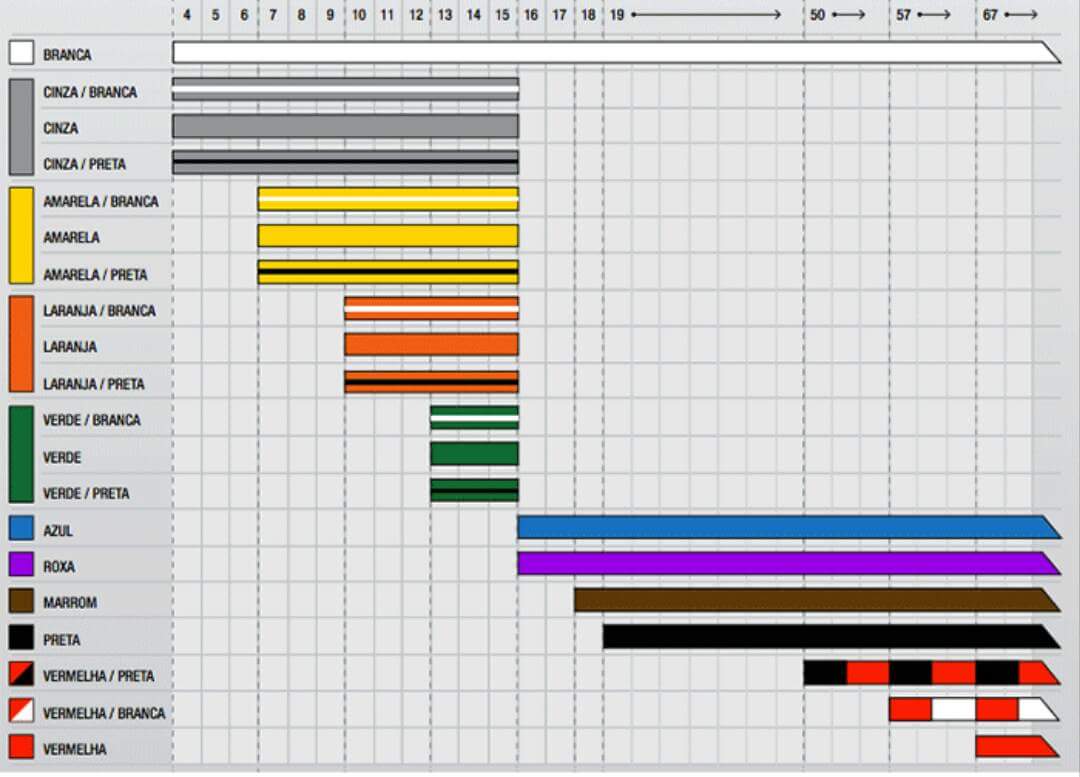Click the black square beside PRETA
Image resolution: width=1080 pixels, height=777 pixels.
coord(21,638)
